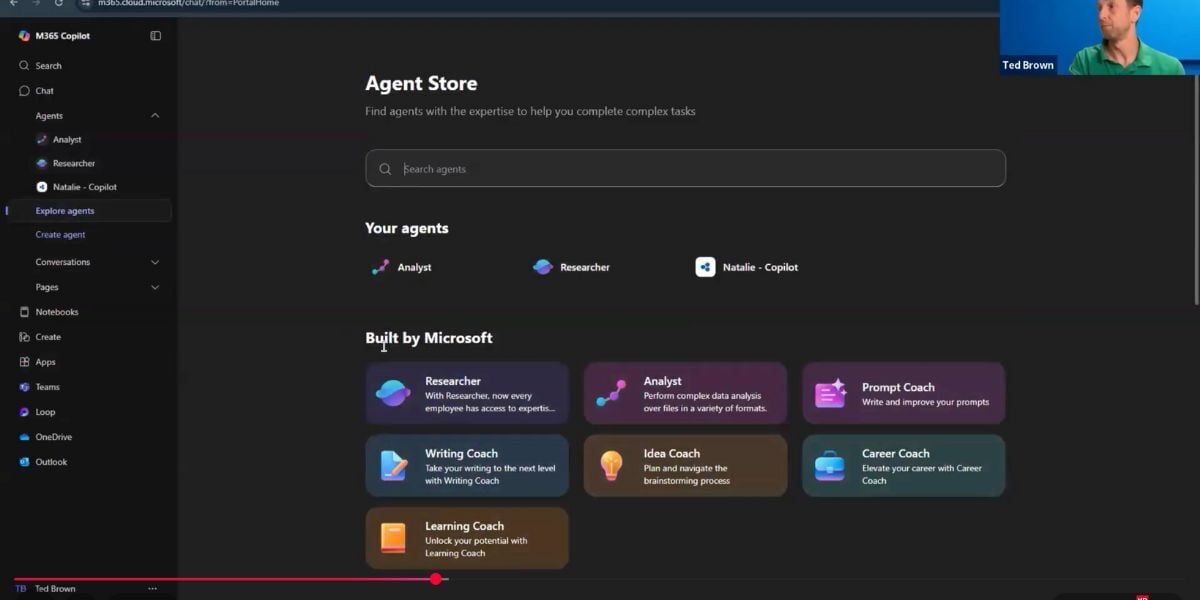This screenshot has height=600, width=1200.
Task: Collapse the Agents section chevron
Action: 155,116
